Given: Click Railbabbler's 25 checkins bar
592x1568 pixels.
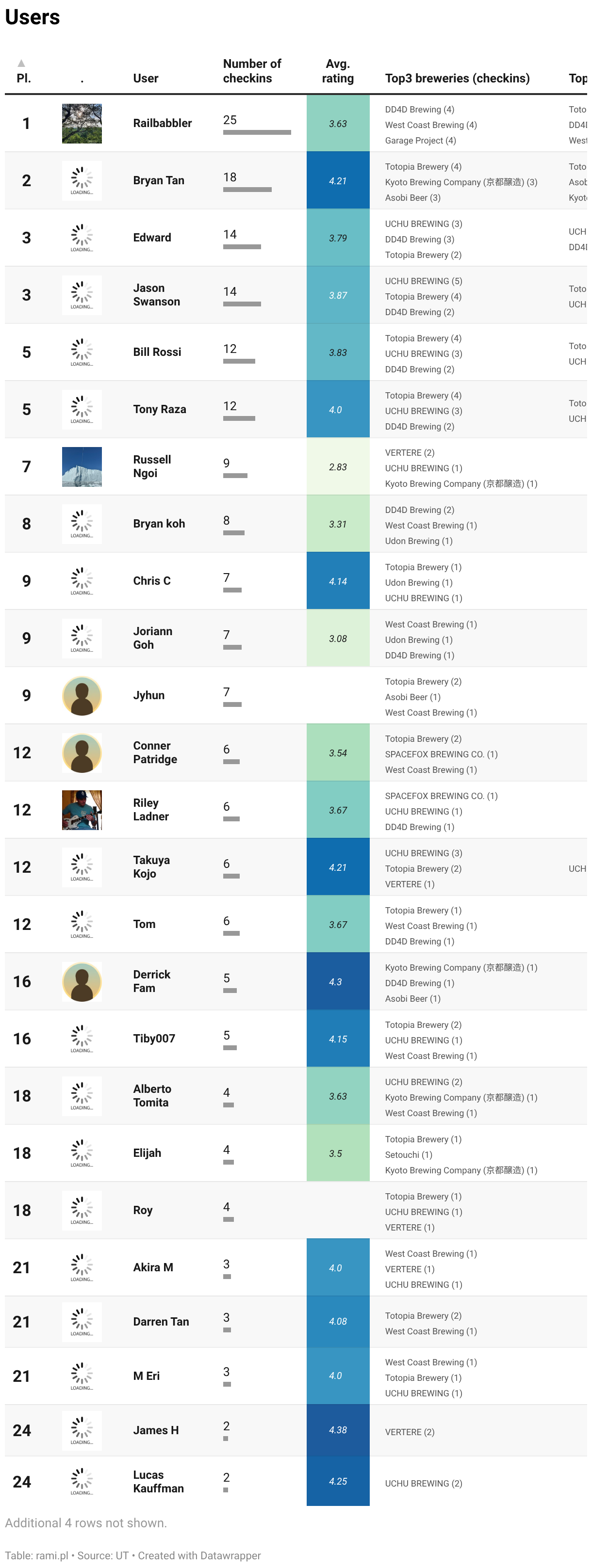Looking at the screenshot, I should click(257, 132).
